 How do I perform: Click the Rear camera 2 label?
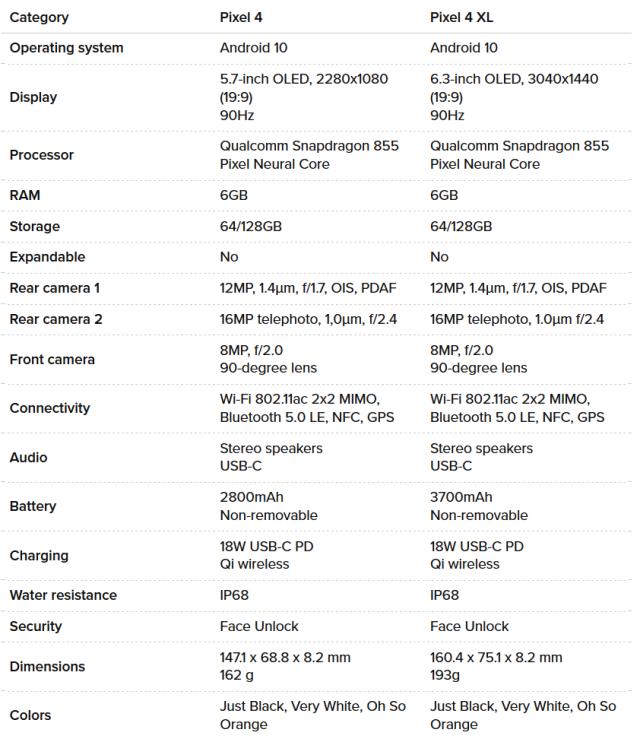point(55,319)
